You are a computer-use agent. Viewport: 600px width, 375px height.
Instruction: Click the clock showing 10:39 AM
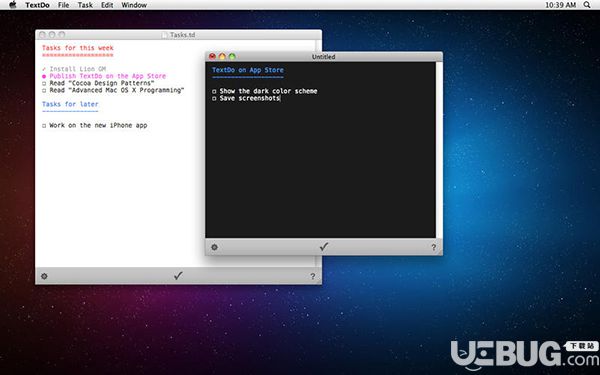tap(560, 5)
